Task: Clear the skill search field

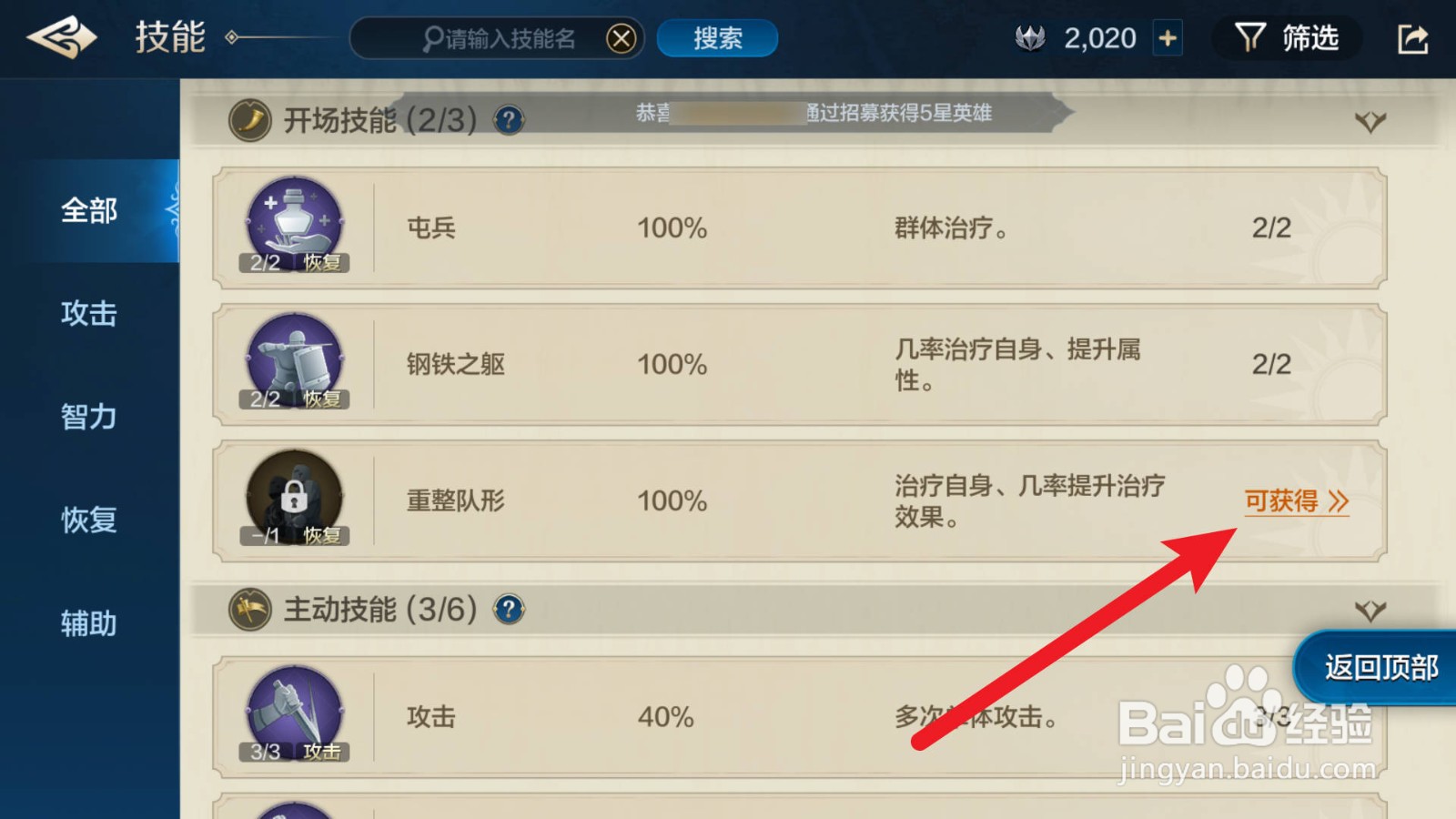Action: (x=622, y=38)
